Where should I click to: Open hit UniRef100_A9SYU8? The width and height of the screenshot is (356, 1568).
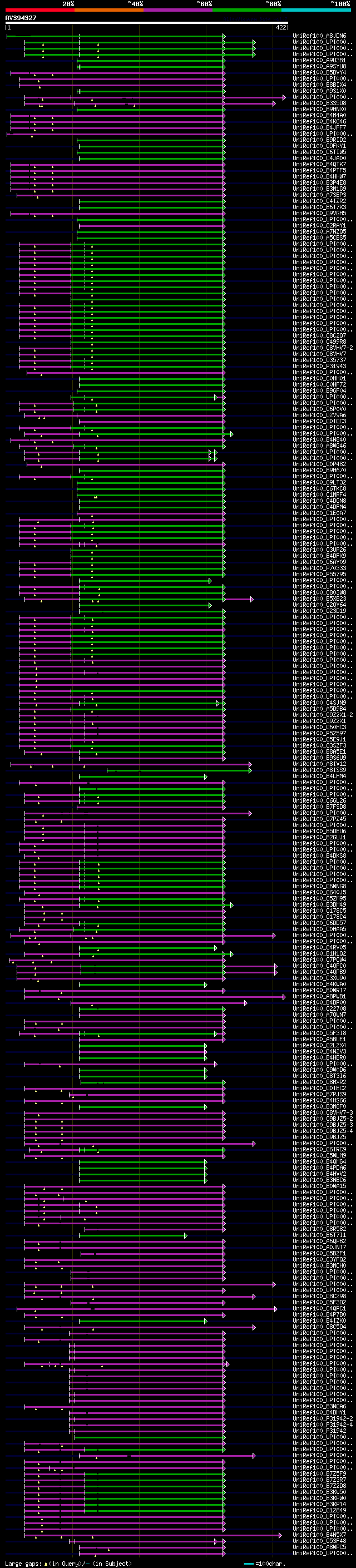[319, 66]
